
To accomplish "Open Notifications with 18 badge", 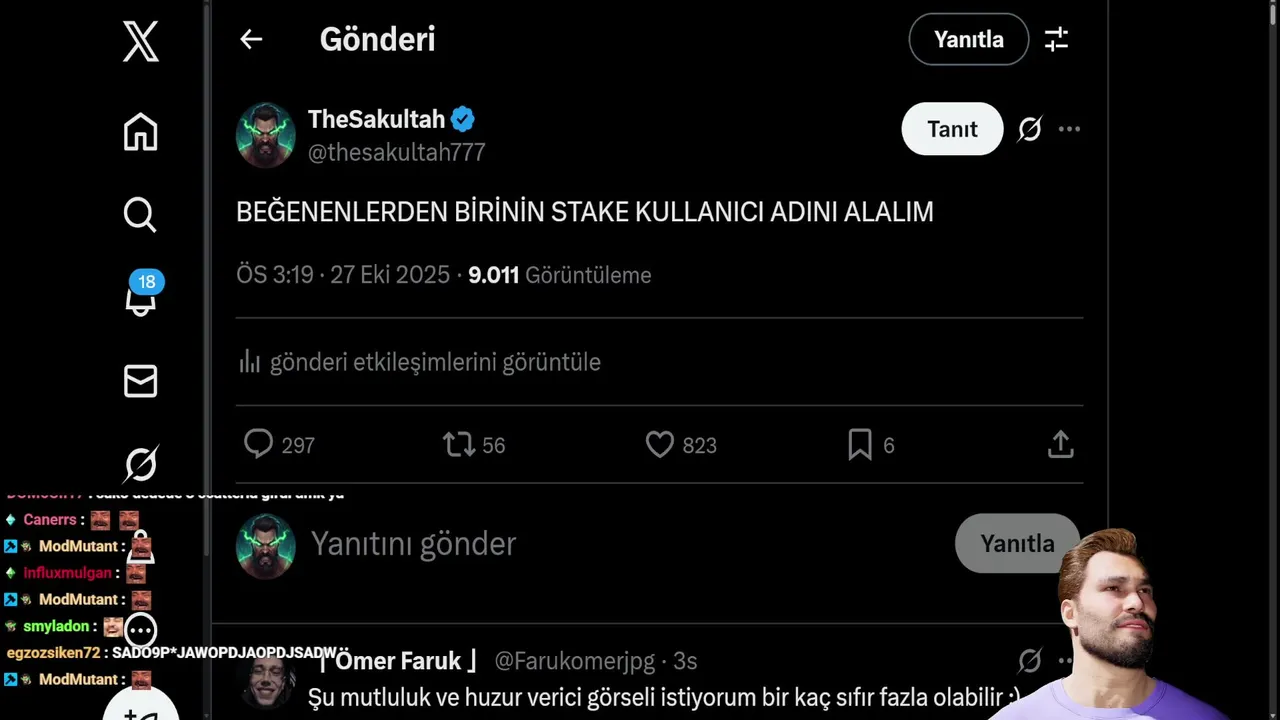I will click(141, 297).
